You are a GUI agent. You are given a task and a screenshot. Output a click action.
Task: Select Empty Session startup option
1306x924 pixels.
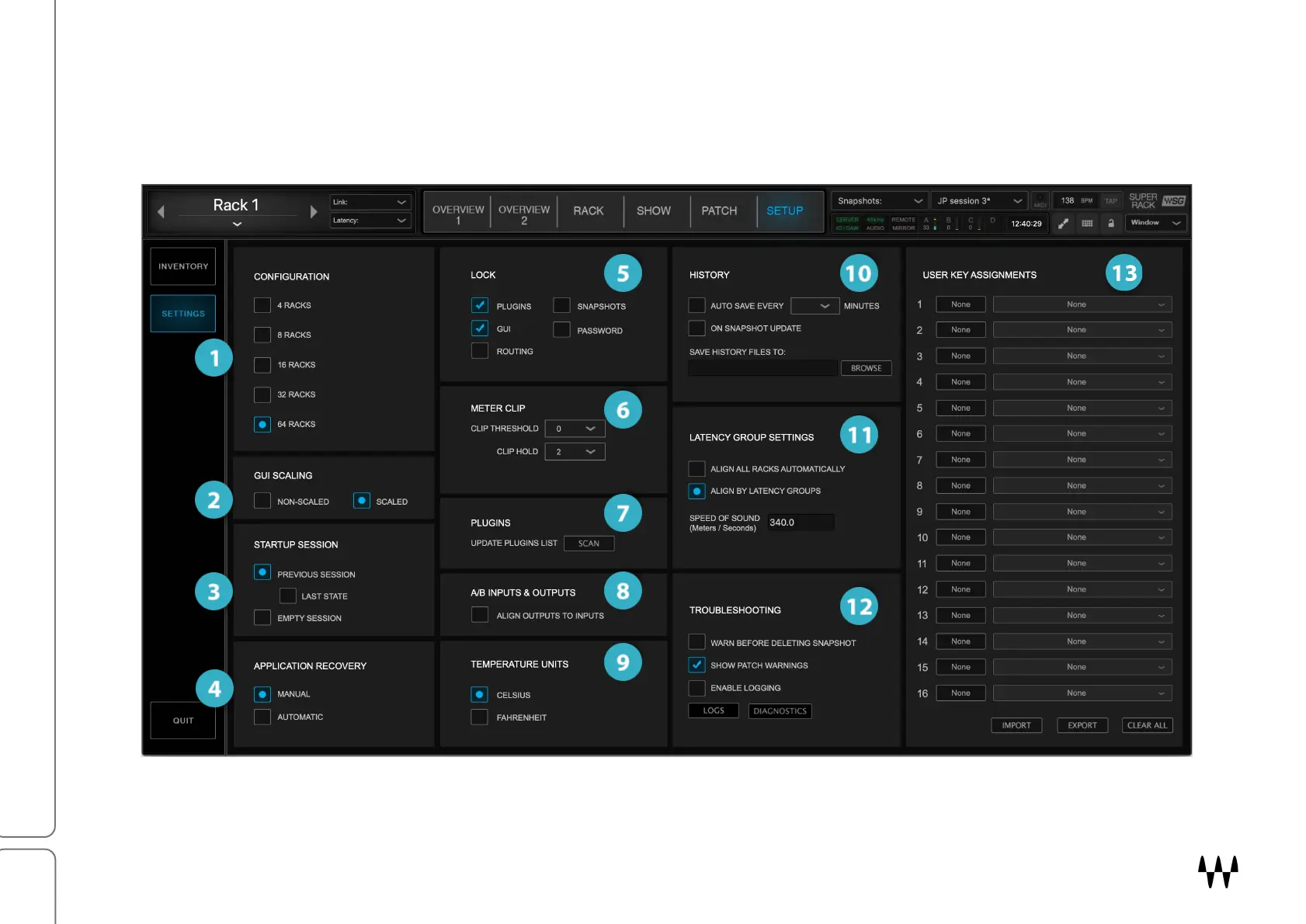point(262,617)
